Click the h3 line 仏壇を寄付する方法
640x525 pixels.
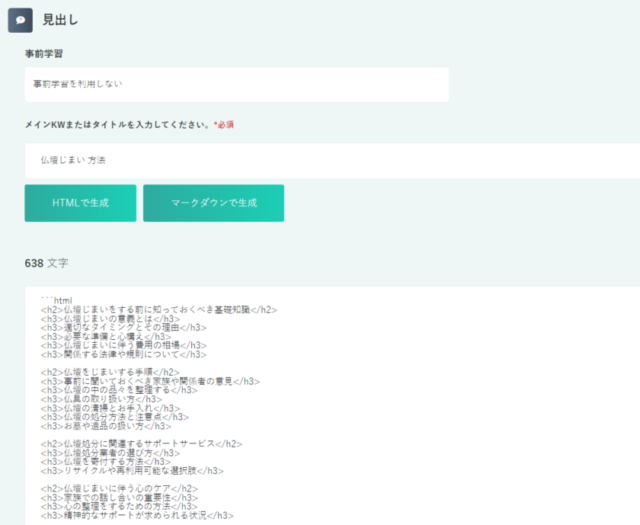pyautogui.click(x=106, y=462)
